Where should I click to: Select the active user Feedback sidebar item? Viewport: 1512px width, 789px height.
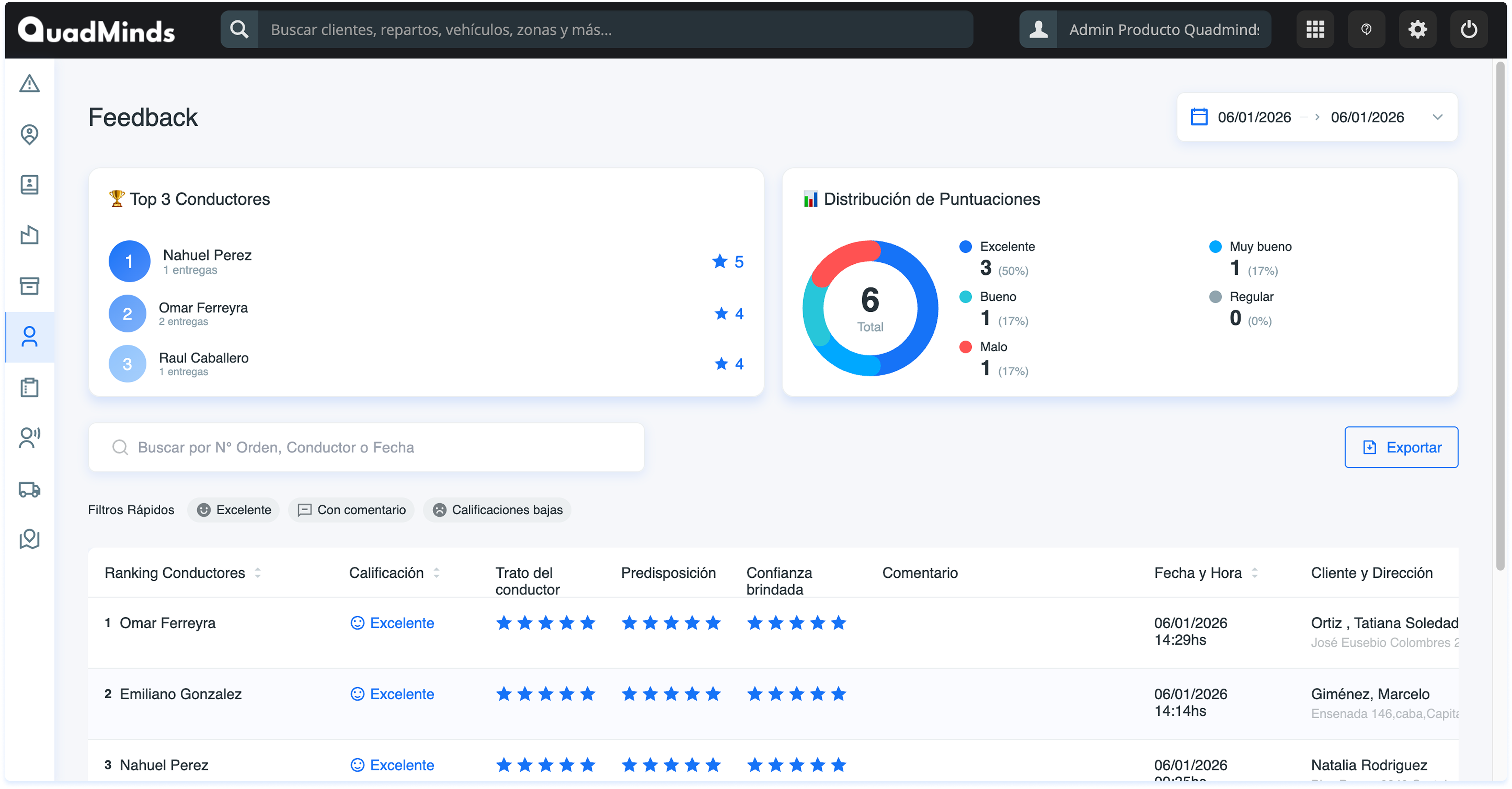click(29, 337)
